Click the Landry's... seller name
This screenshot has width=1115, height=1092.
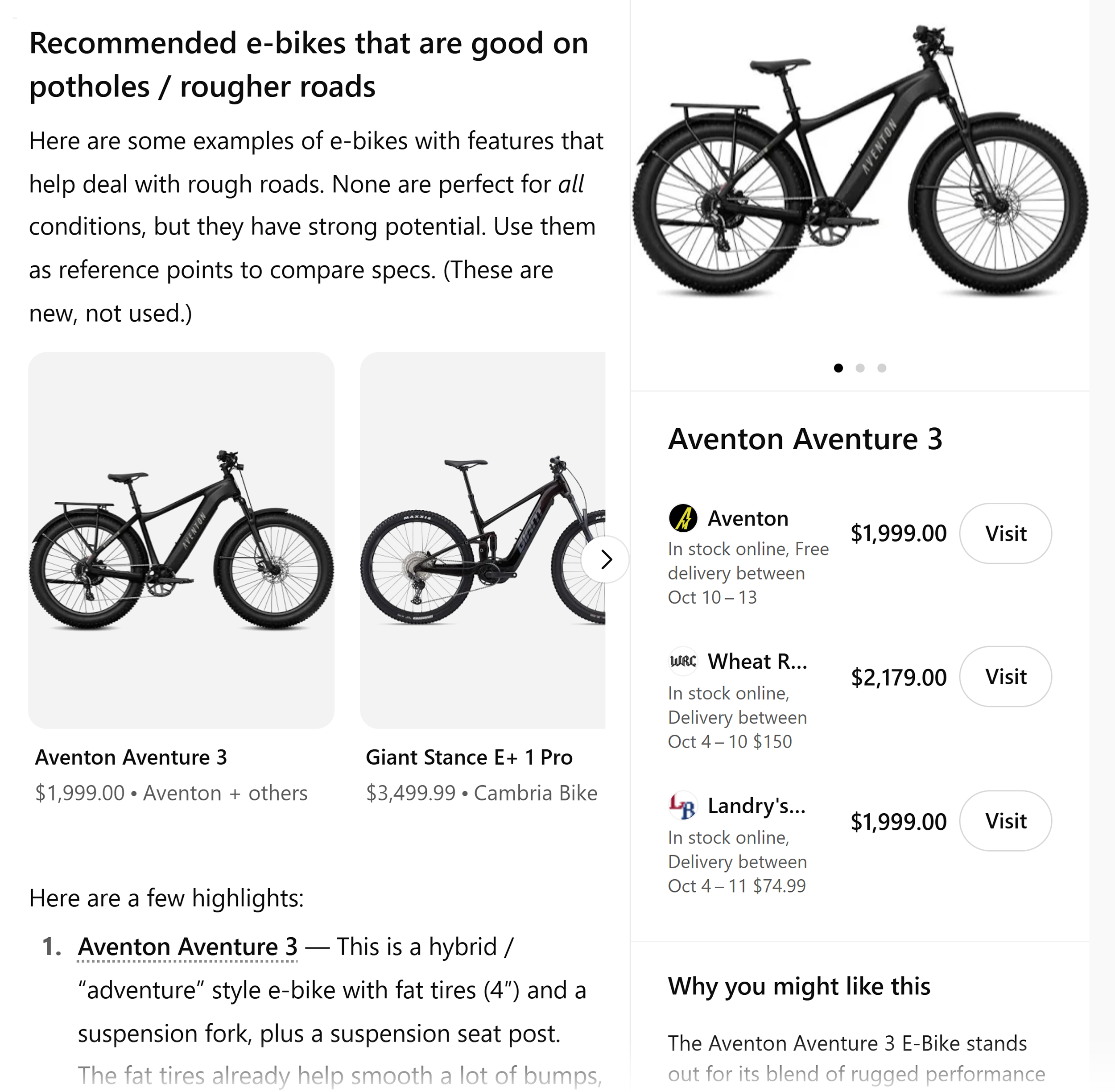pyautogui.click(x=756, y=806)
